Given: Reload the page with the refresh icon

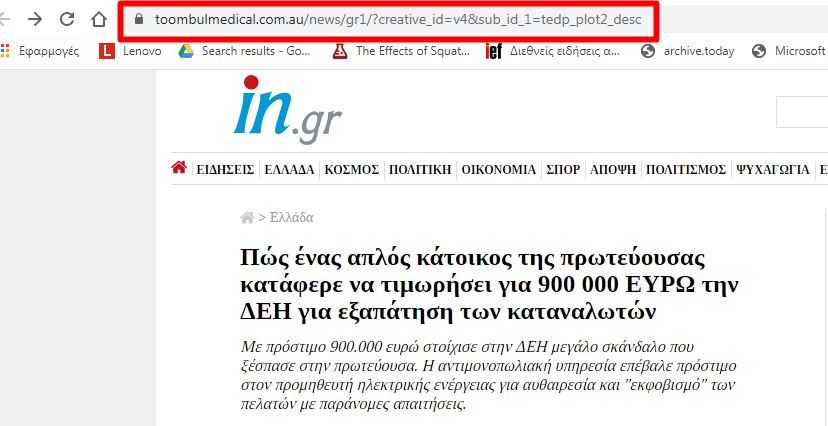Looking at the screenshot, I should coord(67,20).
